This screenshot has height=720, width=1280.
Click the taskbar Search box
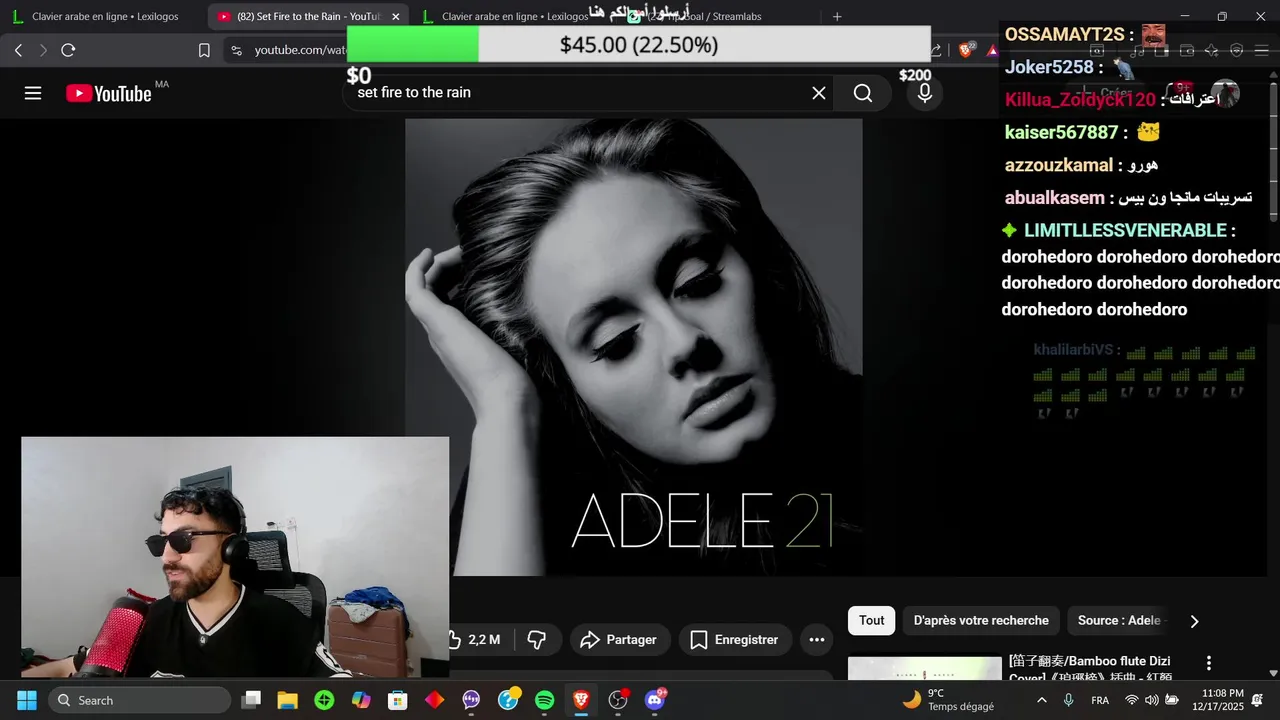click(x=140, y=700)
